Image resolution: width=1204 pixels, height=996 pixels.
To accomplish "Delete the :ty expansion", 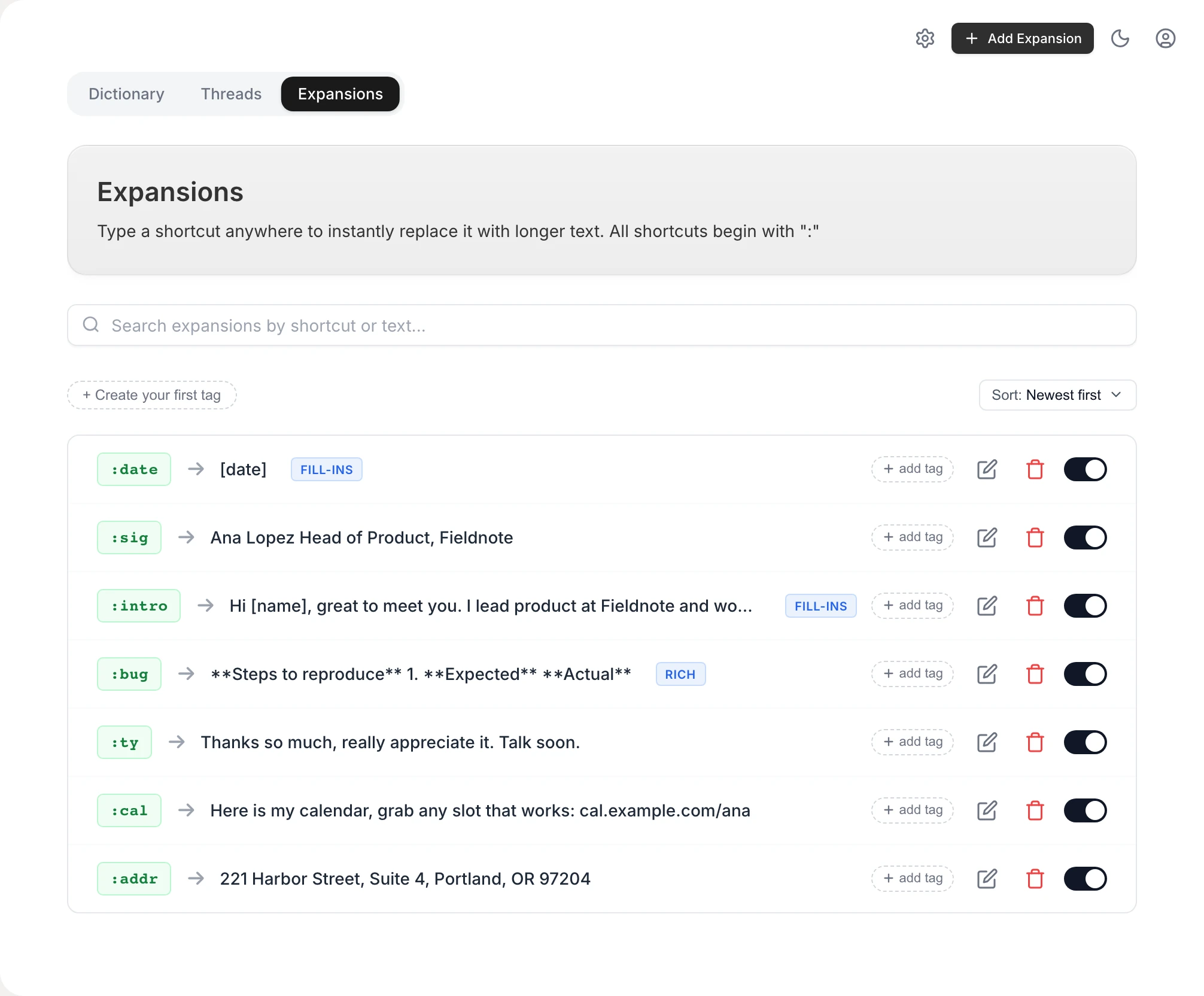I will point(1035,742).
